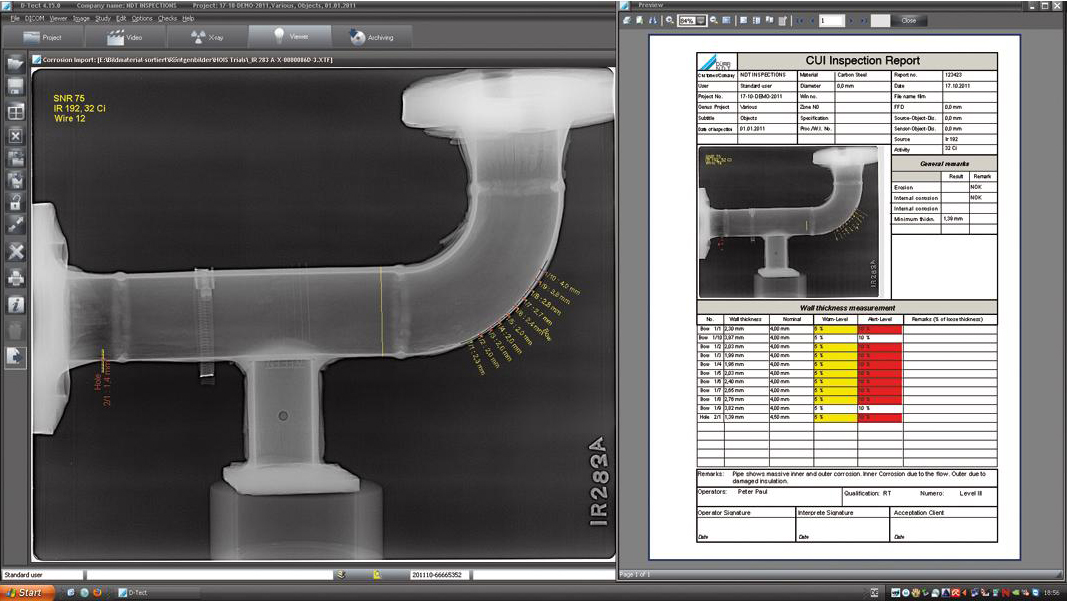Click the page number input field
The height and width of the screenshot is (602, 1067).
coord(831,20)
